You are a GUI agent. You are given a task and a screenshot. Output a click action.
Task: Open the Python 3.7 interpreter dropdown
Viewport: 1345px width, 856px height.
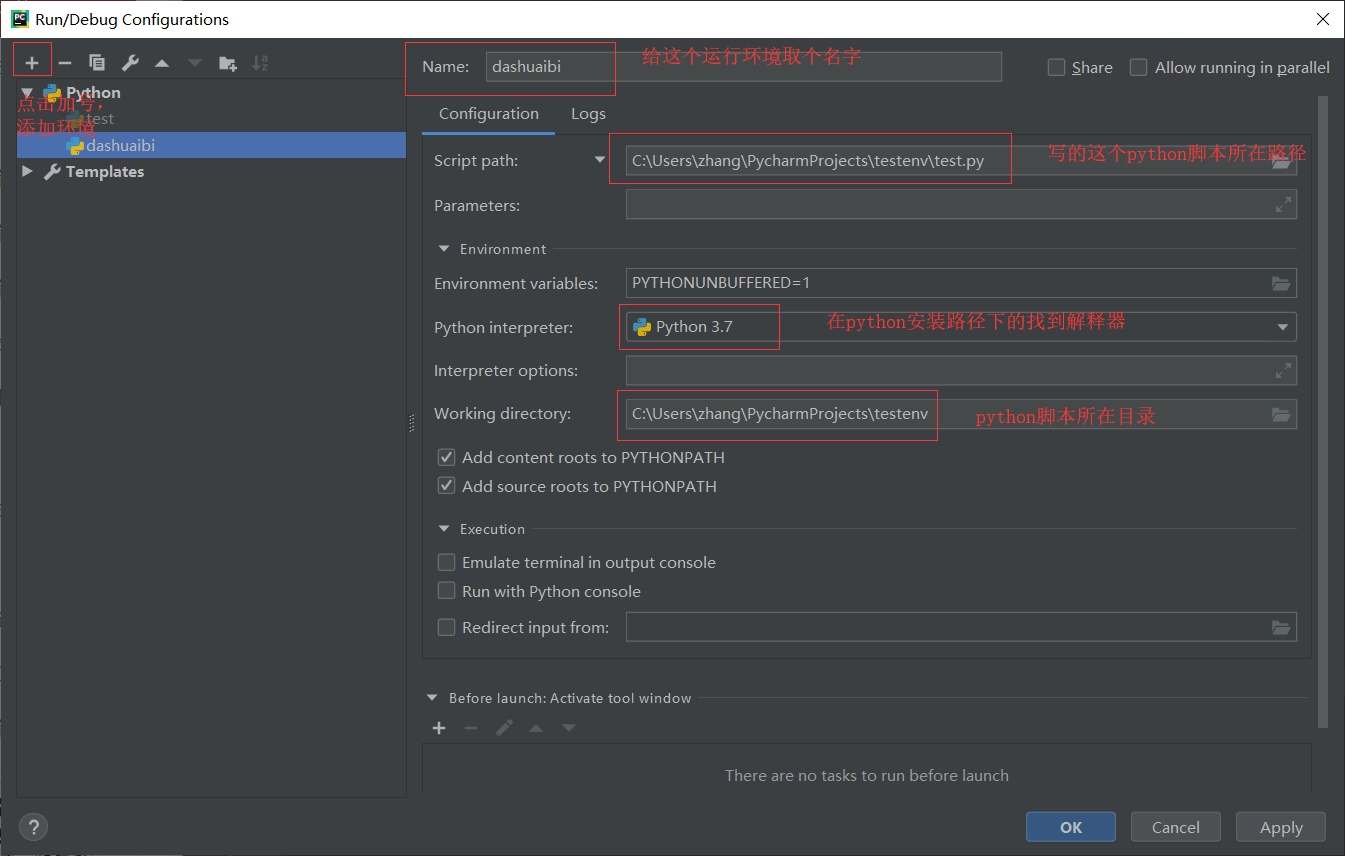1280,327
